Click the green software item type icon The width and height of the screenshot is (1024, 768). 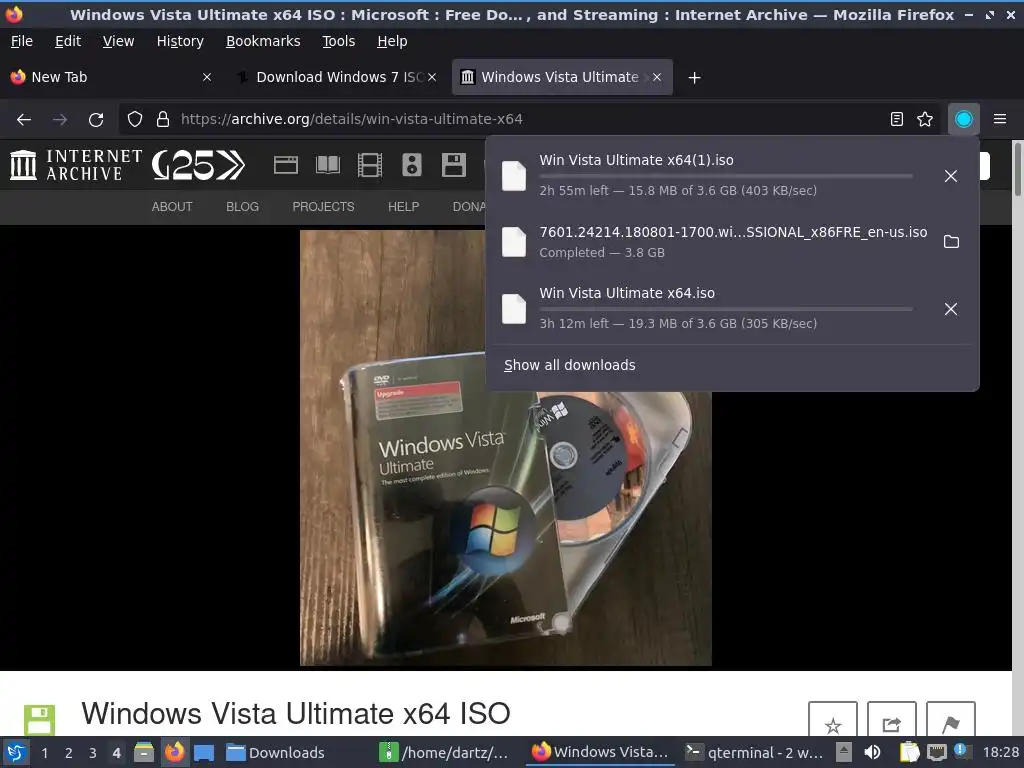click(x=39, y=720)
